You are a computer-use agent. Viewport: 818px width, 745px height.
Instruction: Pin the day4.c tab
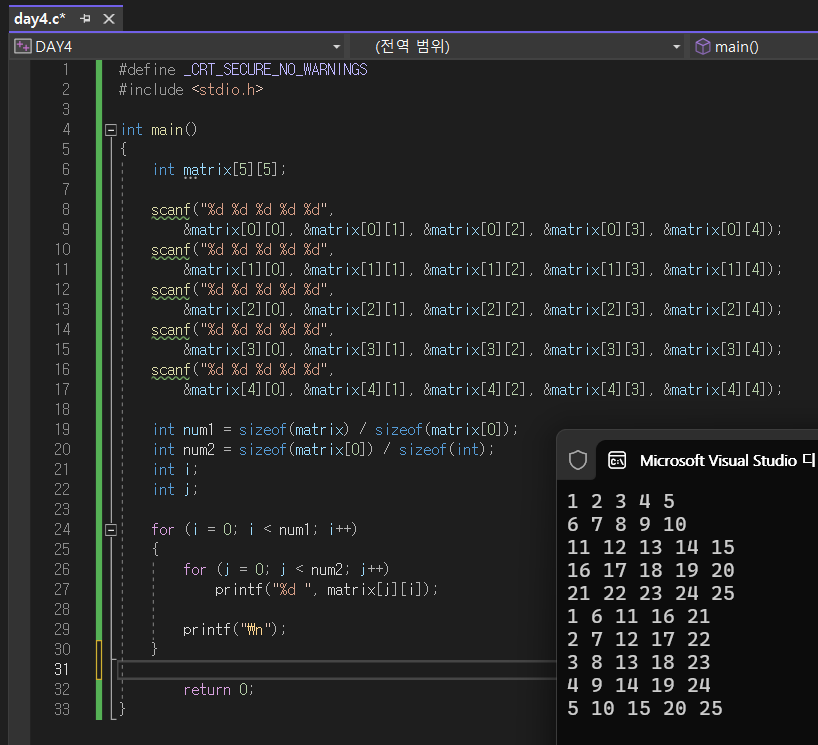(85, 19)
